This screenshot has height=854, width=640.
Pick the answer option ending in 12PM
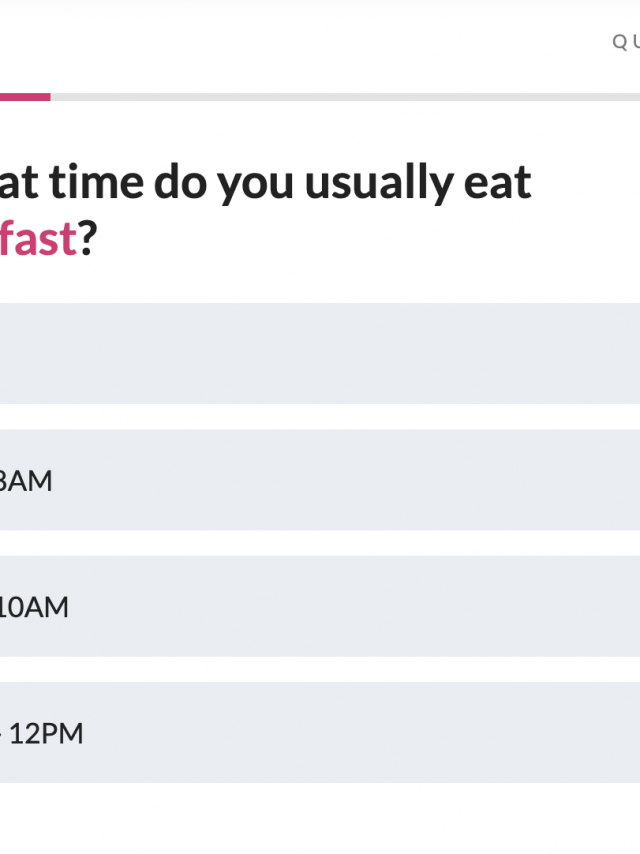point(320,732)
